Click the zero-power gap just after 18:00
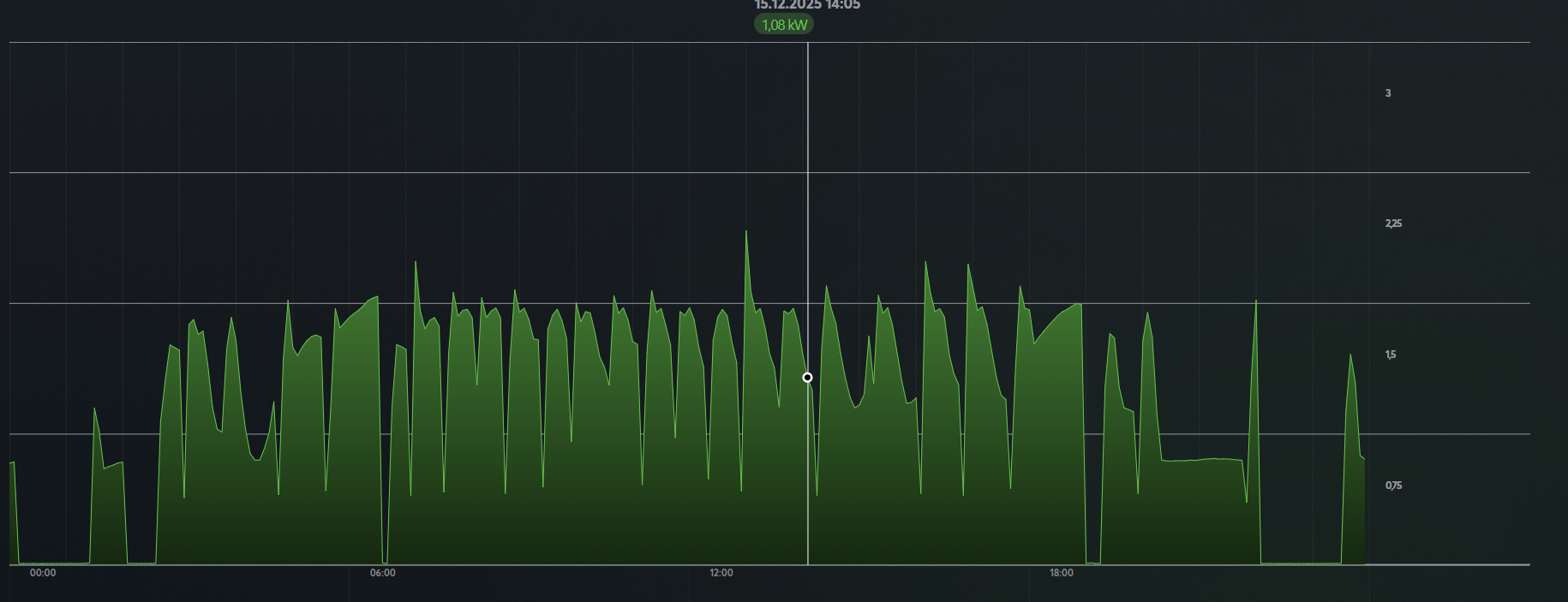Screen dimensions: 1568x602 click(1092, 563)
